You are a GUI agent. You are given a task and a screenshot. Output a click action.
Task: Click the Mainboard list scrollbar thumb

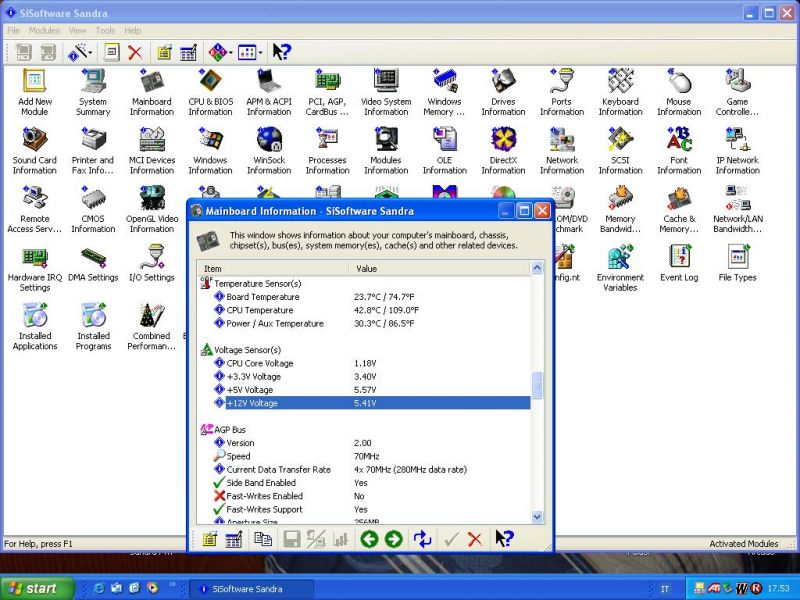point(537,385)
